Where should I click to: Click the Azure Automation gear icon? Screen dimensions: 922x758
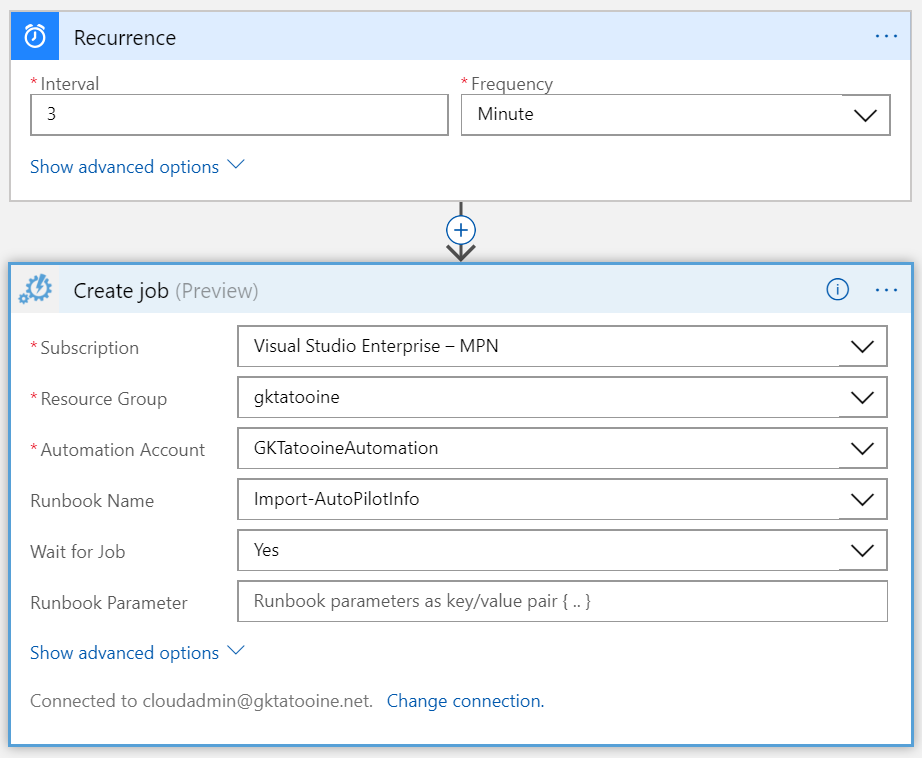coord(35,290)
